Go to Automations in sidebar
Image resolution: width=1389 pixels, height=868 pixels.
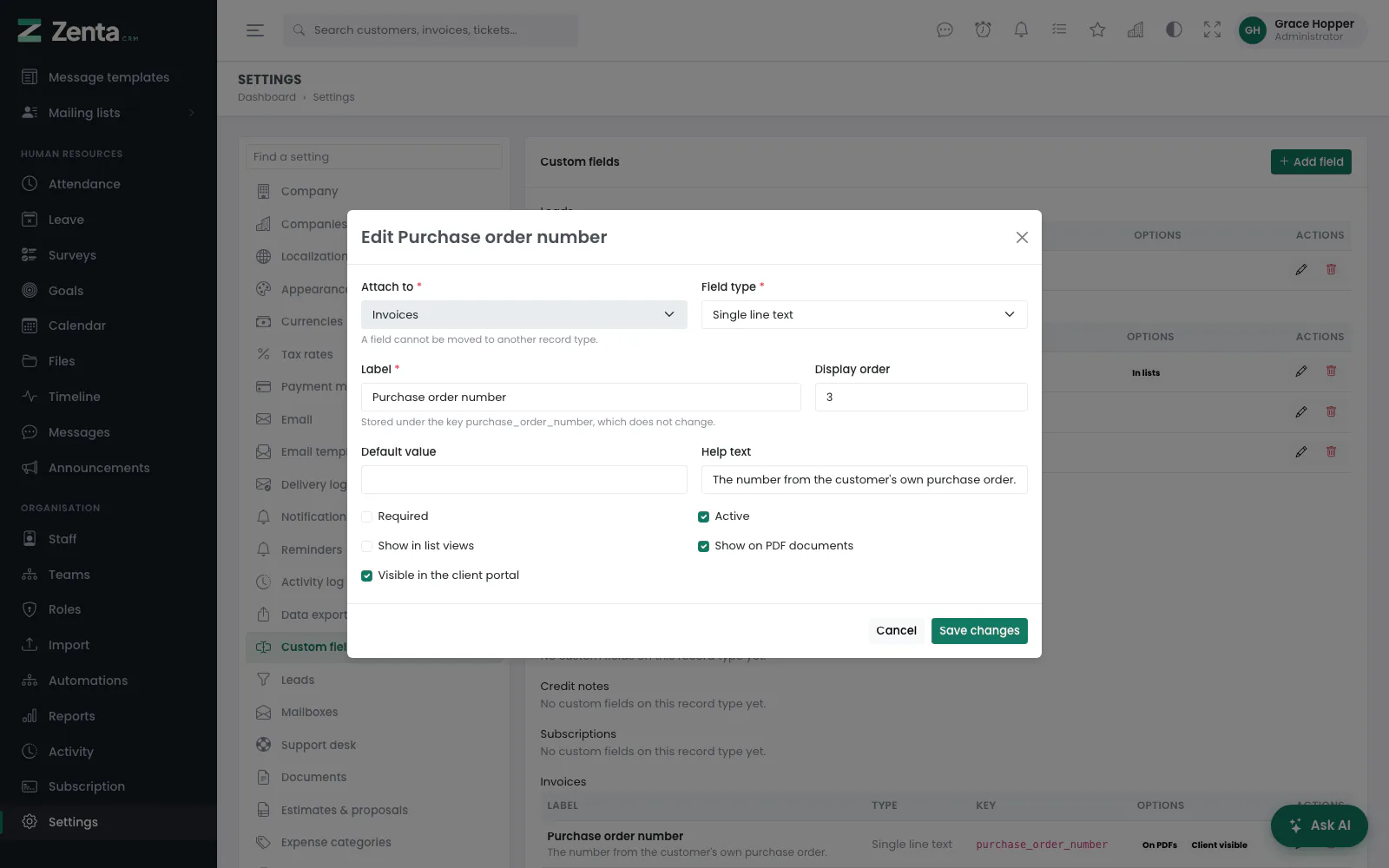click(88, 681)
